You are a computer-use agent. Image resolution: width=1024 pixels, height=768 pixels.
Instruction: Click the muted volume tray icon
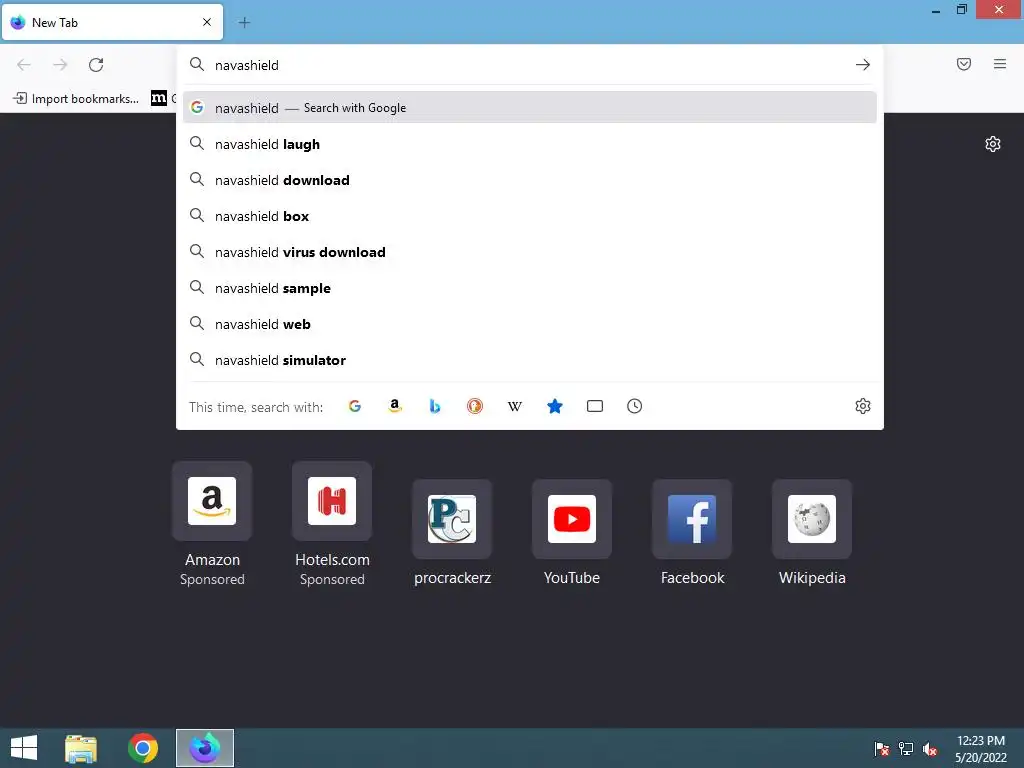click(930, 749)
